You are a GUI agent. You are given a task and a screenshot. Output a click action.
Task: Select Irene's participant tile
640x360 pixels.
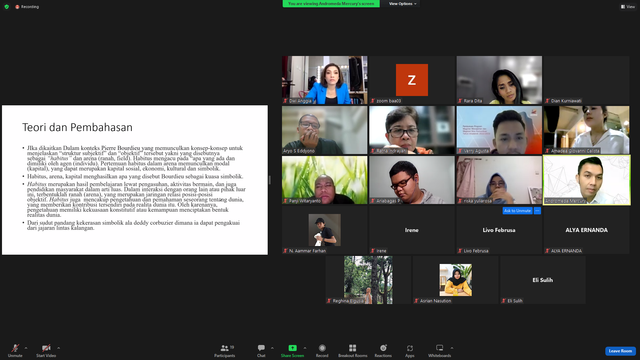(x=412, y=230)
